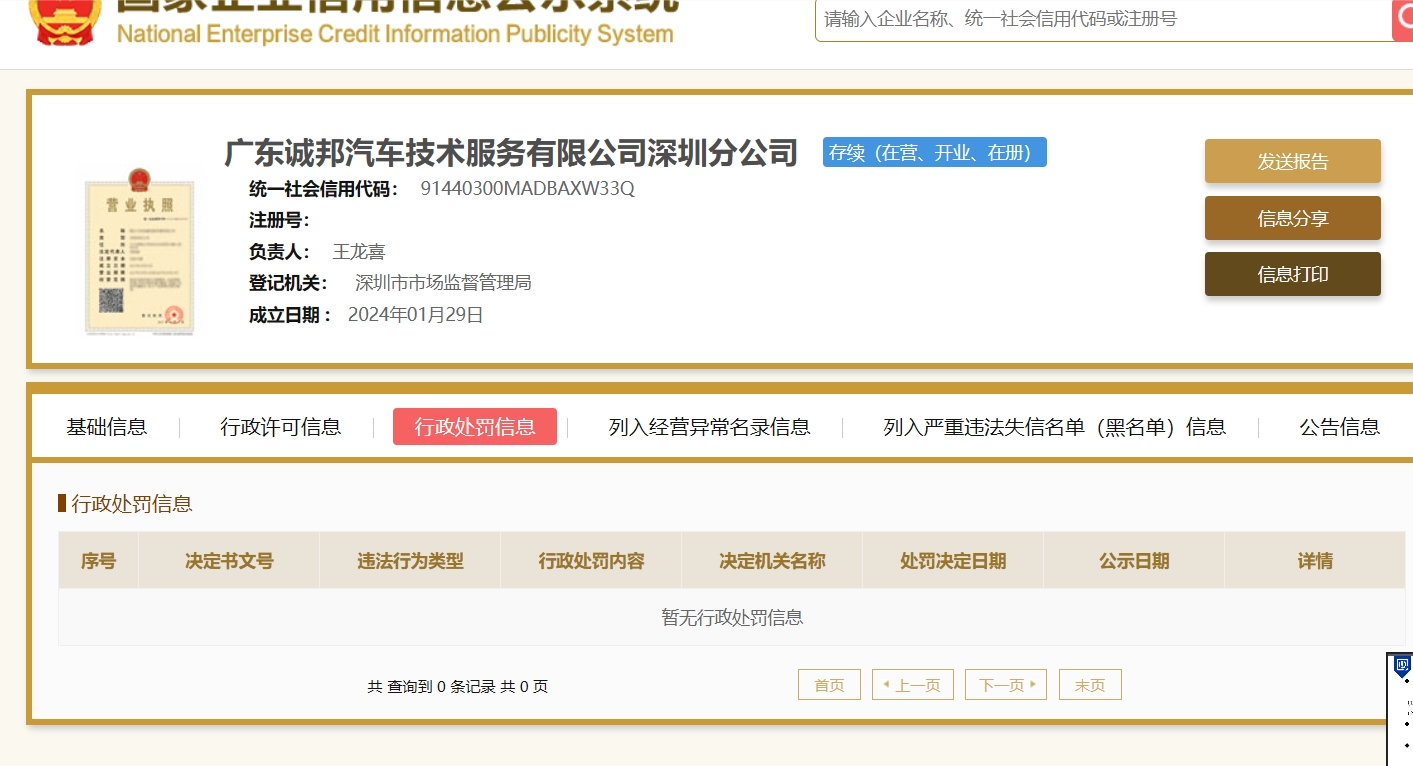Click the company search input field
Viewport: 1413px width, 766px height.
pyautogui.click(x=1103, y=20)
